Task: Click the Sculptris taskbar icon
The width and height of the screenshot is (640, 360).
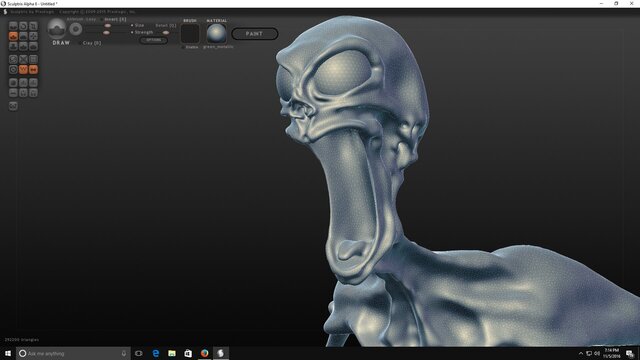Action: [x=220, y=353]
